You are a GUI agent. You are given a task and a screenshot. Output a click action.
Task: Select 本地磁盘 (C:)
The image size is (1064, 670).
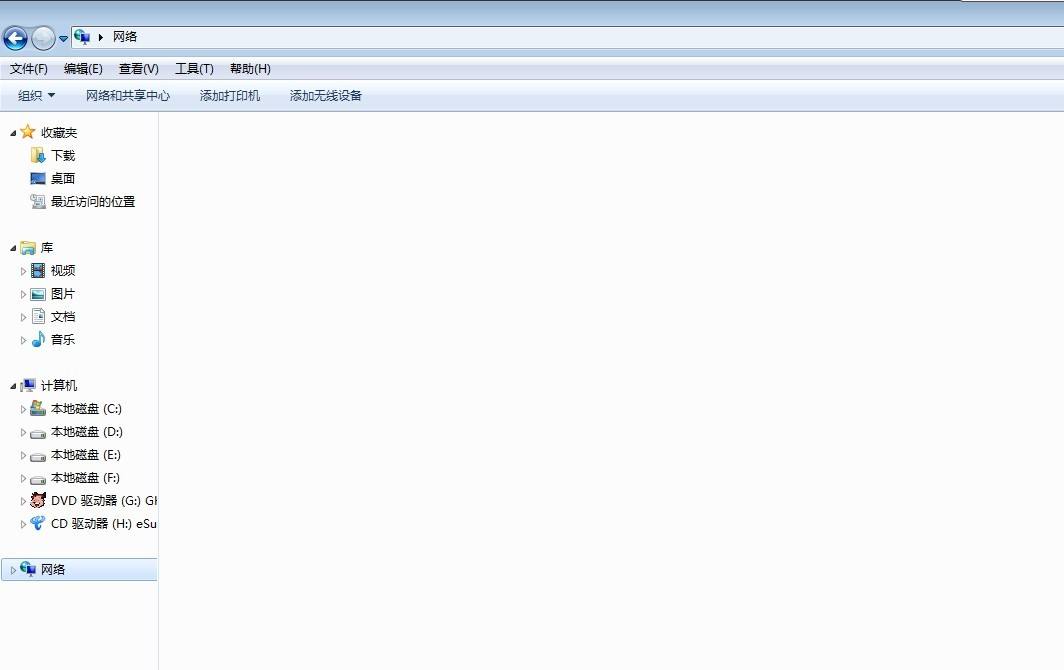tap(86, 409)
